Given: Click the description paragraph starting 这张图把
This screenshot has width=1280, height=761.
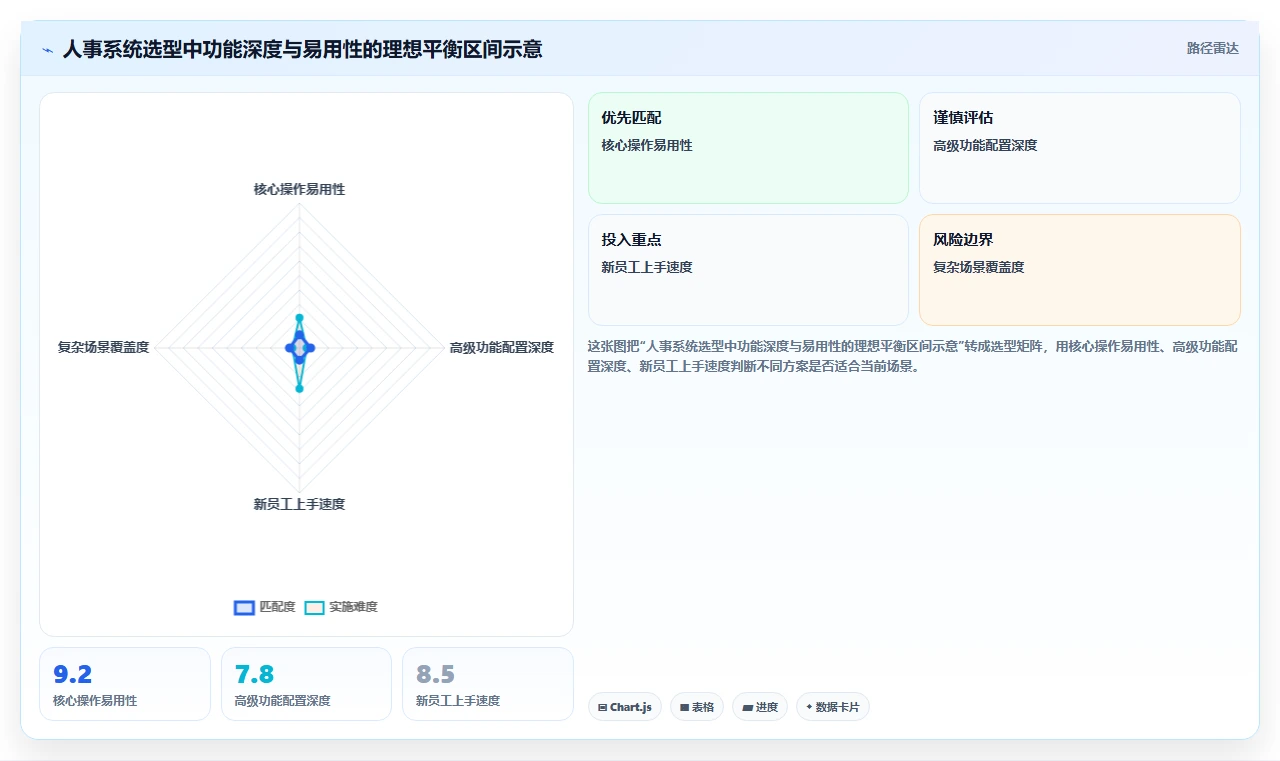Looking at the screenshot, I should pyautogui.click(x=913, y=356).
